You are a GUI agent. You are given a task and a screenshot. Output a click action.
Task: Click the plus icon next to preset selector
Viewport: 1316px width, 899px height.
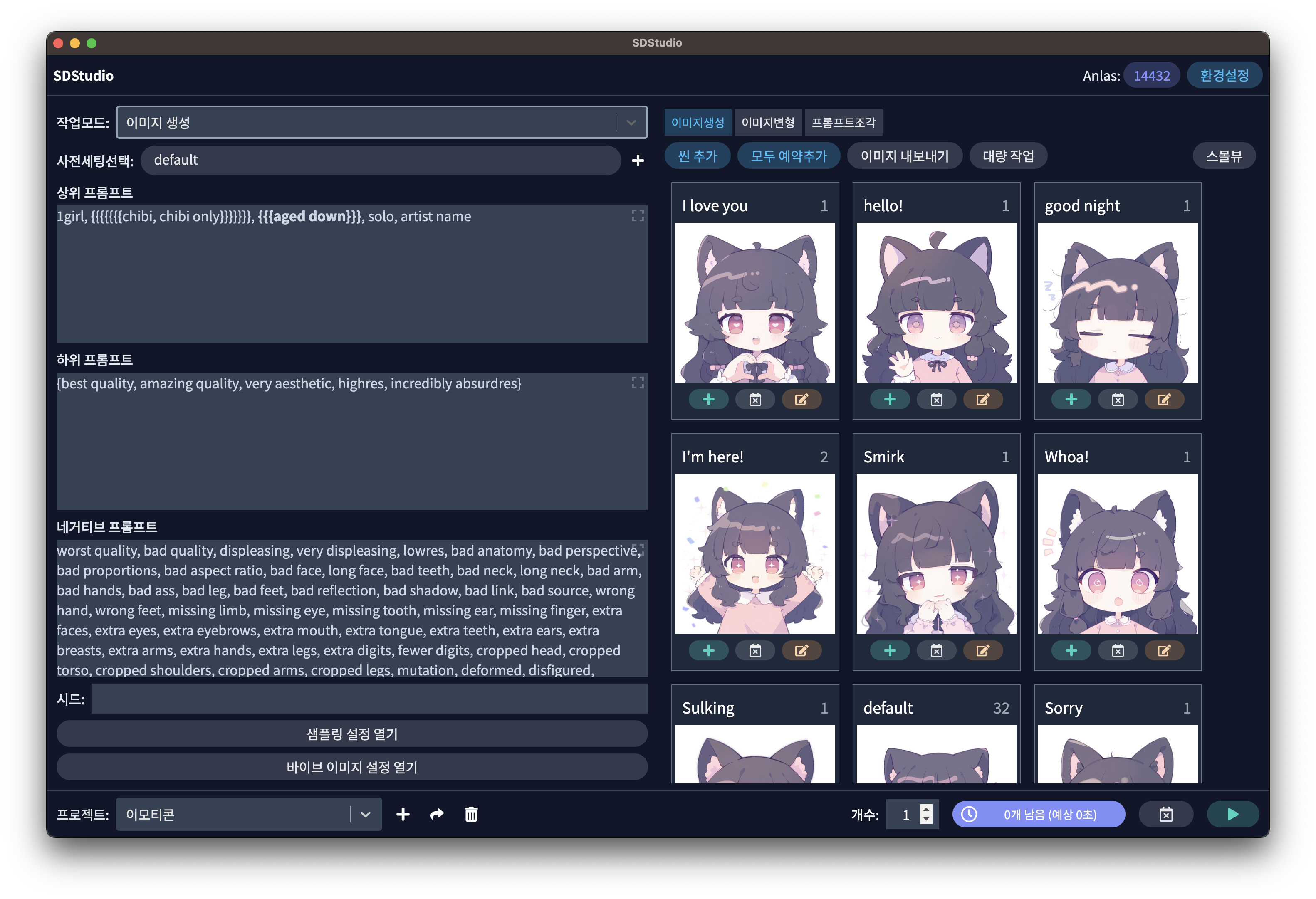click(638, 161)
